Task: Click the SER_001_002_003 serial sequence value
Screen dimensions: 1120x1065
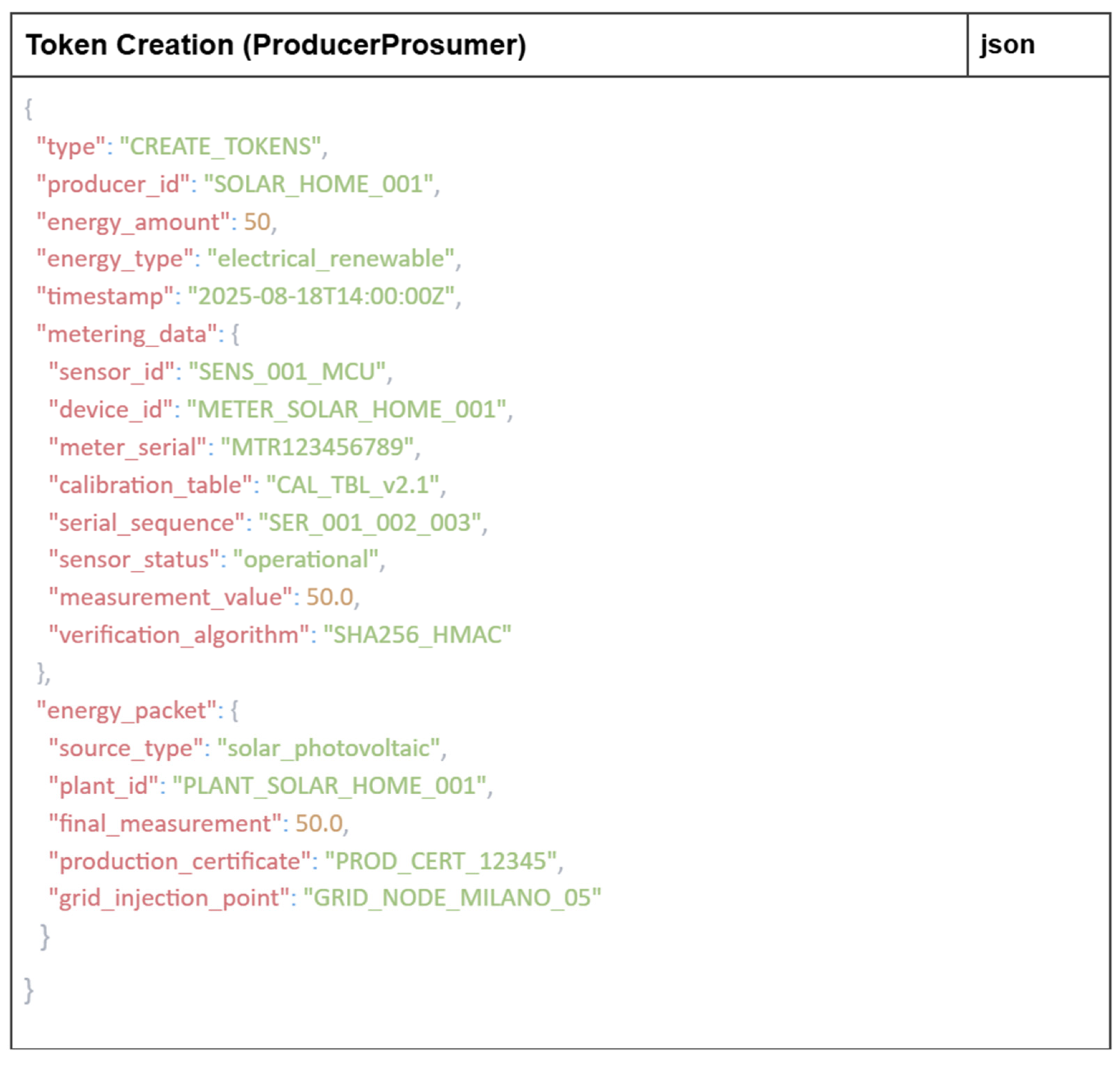Action: pyautogui.click(x=369, y=523)
